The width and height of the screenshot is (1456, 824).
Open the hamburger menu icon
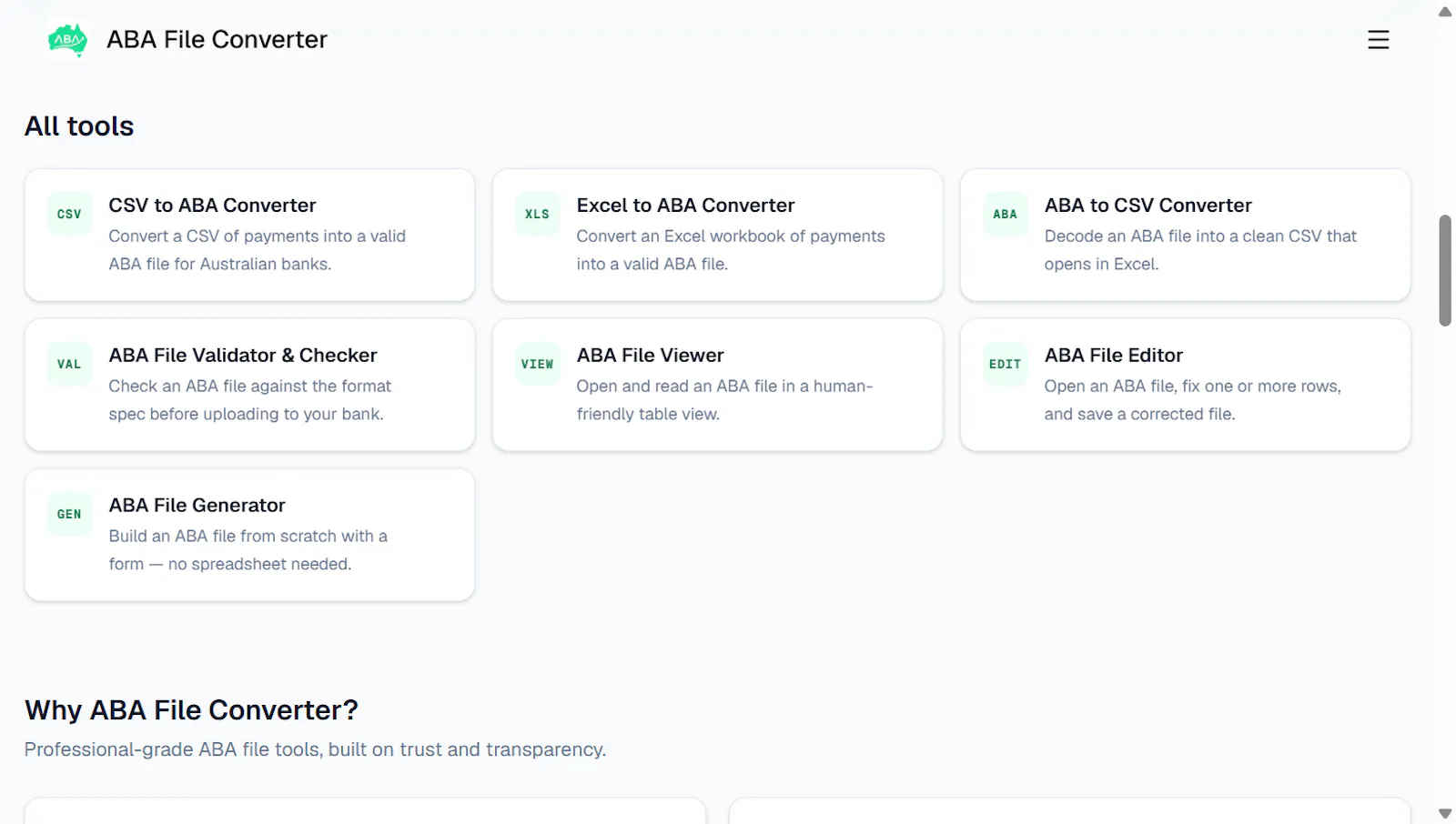[1378, 40]
